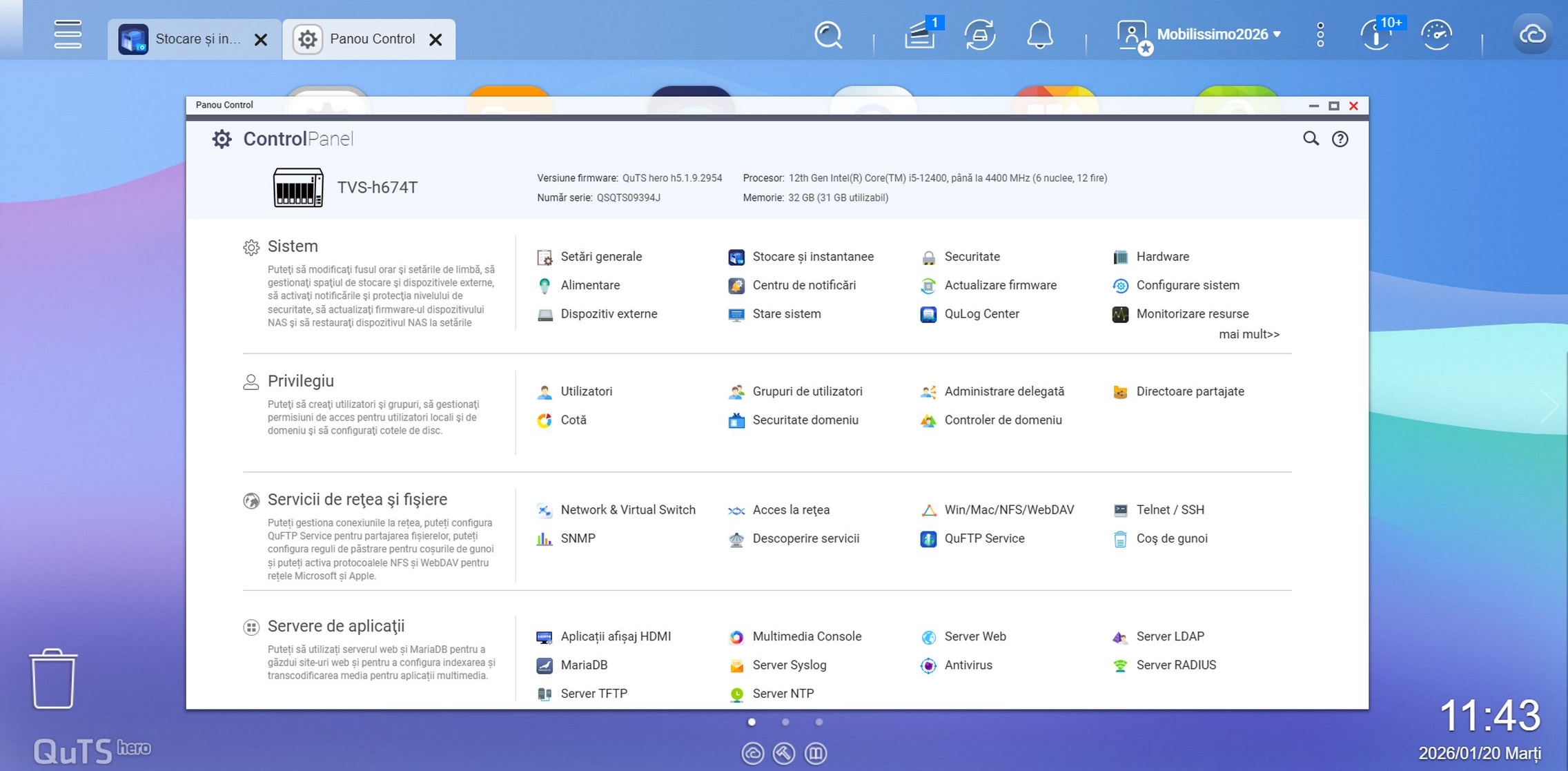
Task: Open Telnet / SSH settings
Action: pos(1170,510)
